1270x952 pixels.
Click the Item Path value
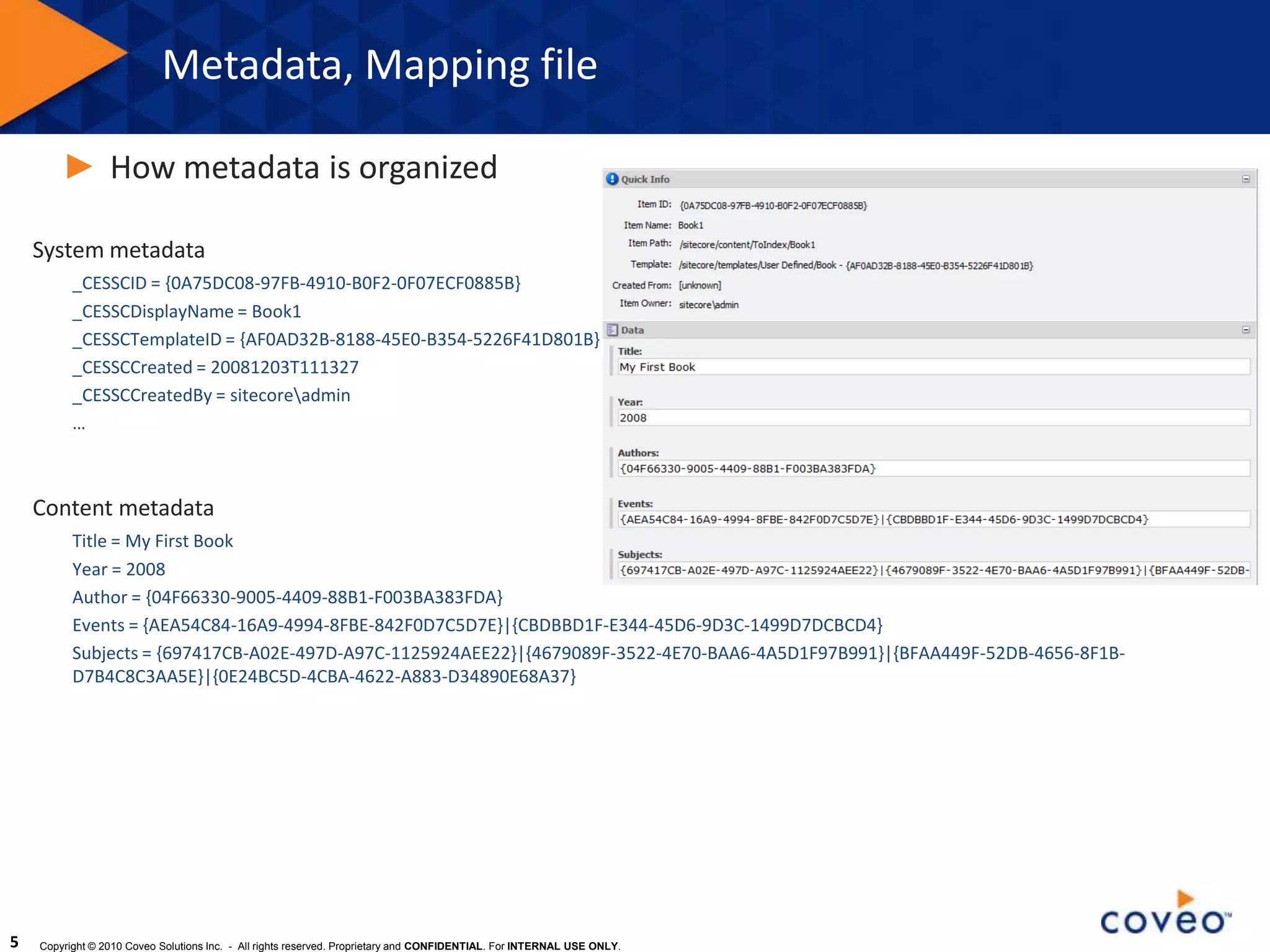point(747,245)
